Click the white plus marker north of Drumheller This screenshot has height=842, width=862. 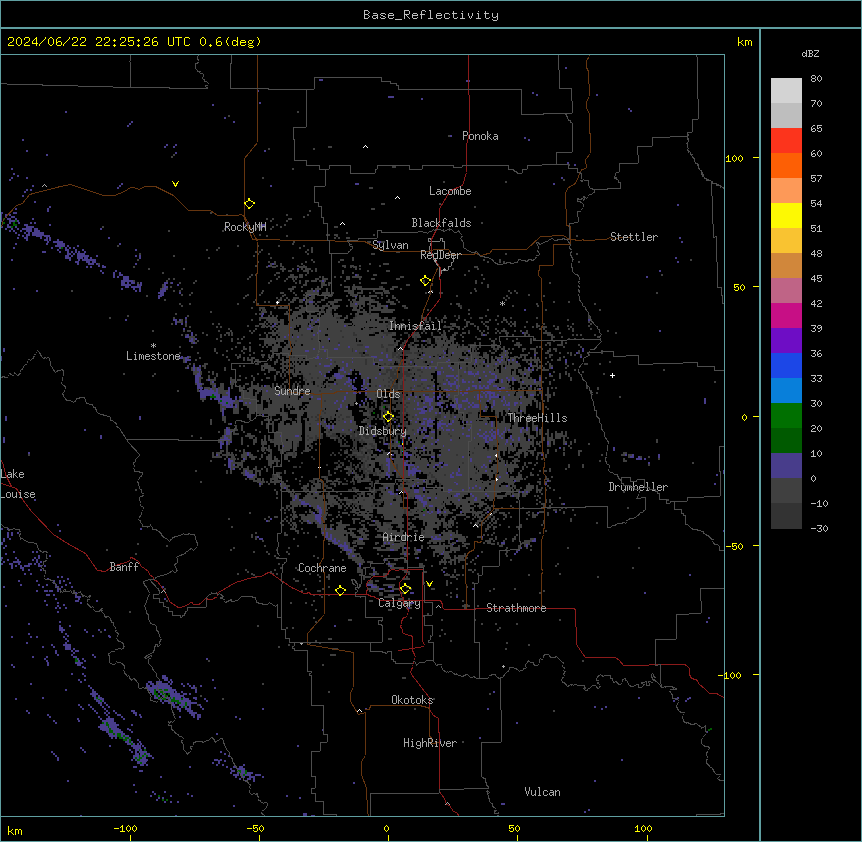(x=612, y=375)
